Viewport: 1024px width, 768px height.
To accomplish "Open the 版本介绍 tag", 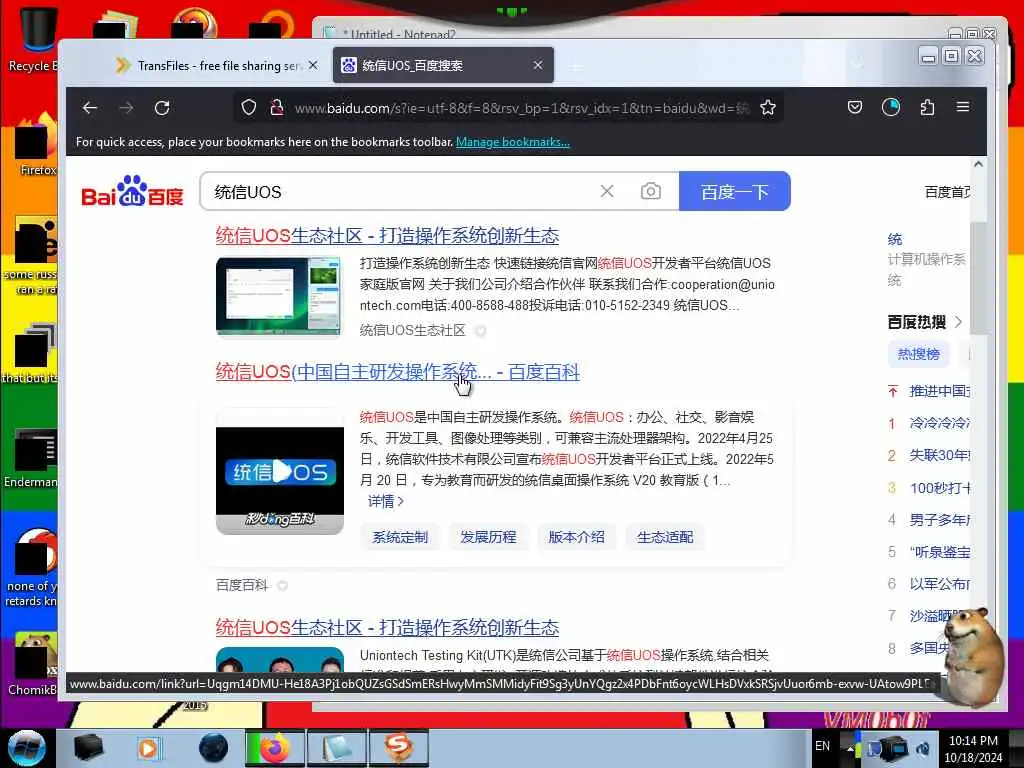I will coord(577,537).
